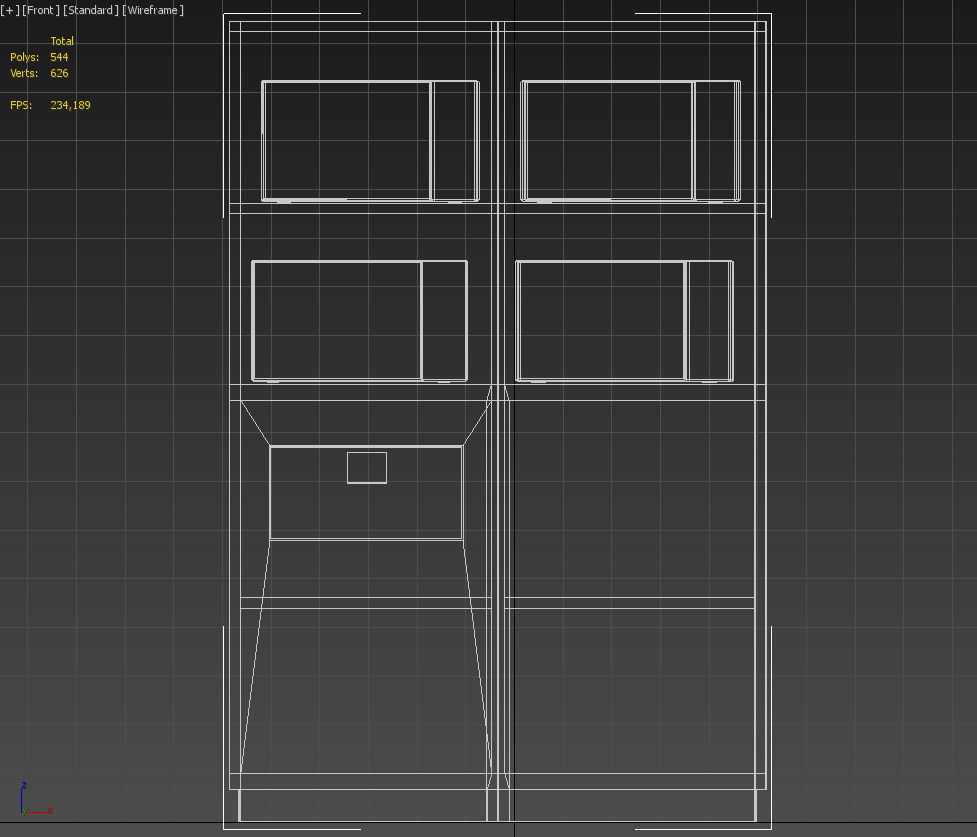Open the [Front] view menu
The height and width of the screenshot is (837, 977).
click(x=41, y=11)
